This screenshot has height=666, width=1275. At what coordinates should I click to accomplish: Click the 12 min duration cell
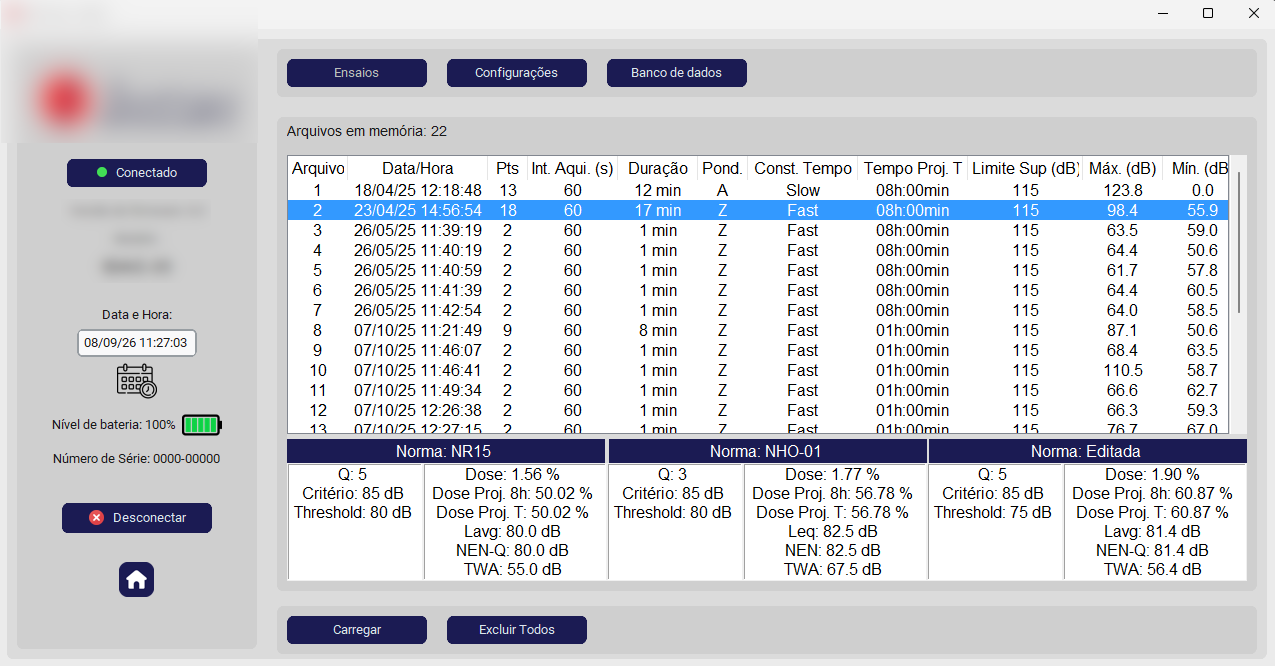pos(658,190)
